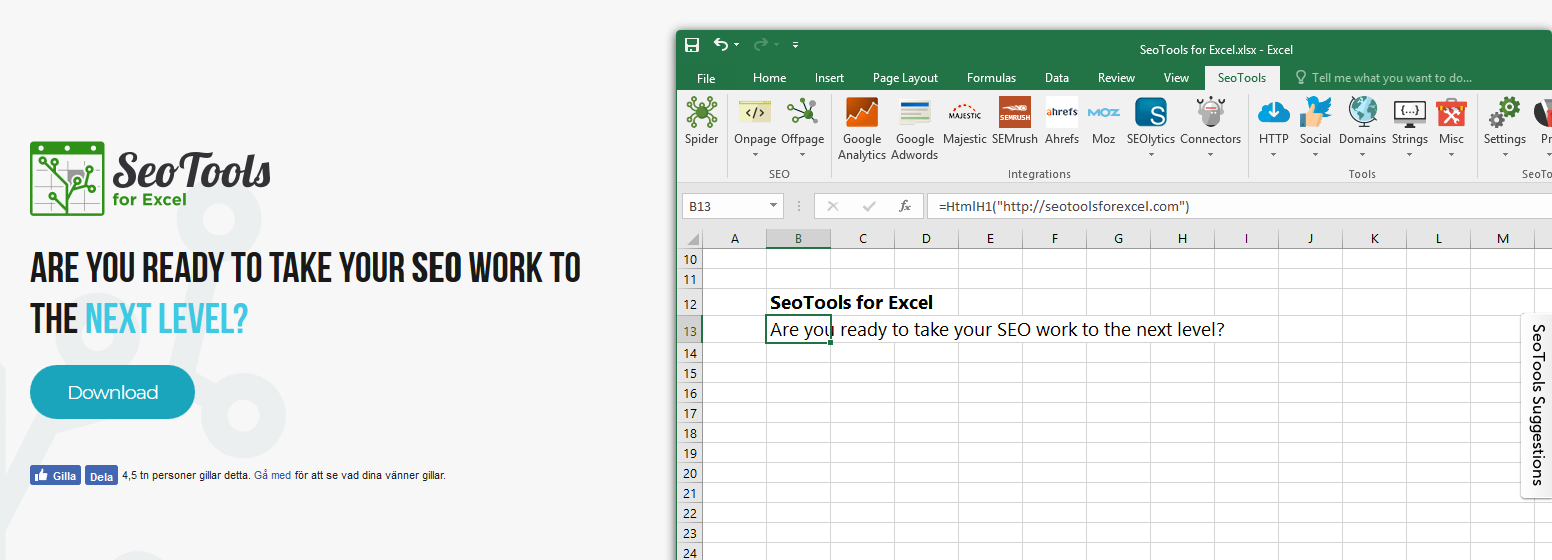The image size is (1552, 560).
Task: Switch to the Page Layout tab
Action: [x=905, y=78]
